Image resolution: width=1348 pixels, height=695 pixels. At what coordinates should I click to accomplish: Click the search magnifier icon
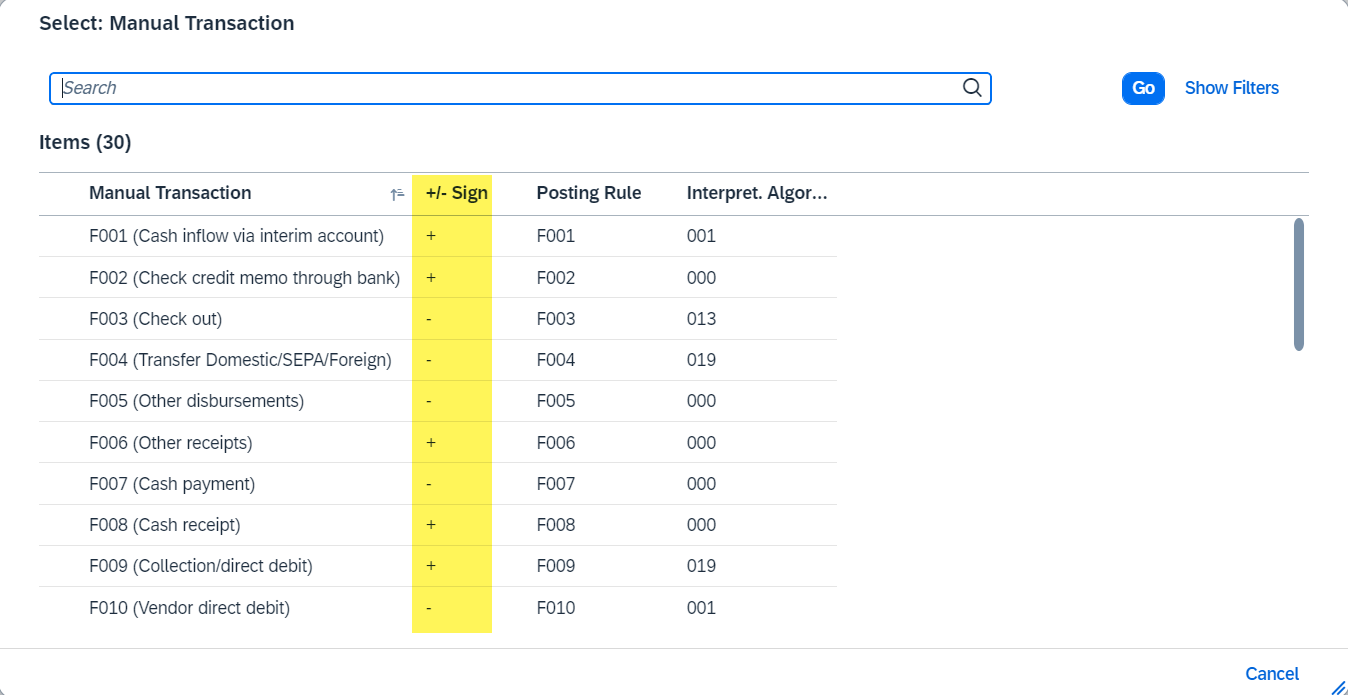click(972, 88)
